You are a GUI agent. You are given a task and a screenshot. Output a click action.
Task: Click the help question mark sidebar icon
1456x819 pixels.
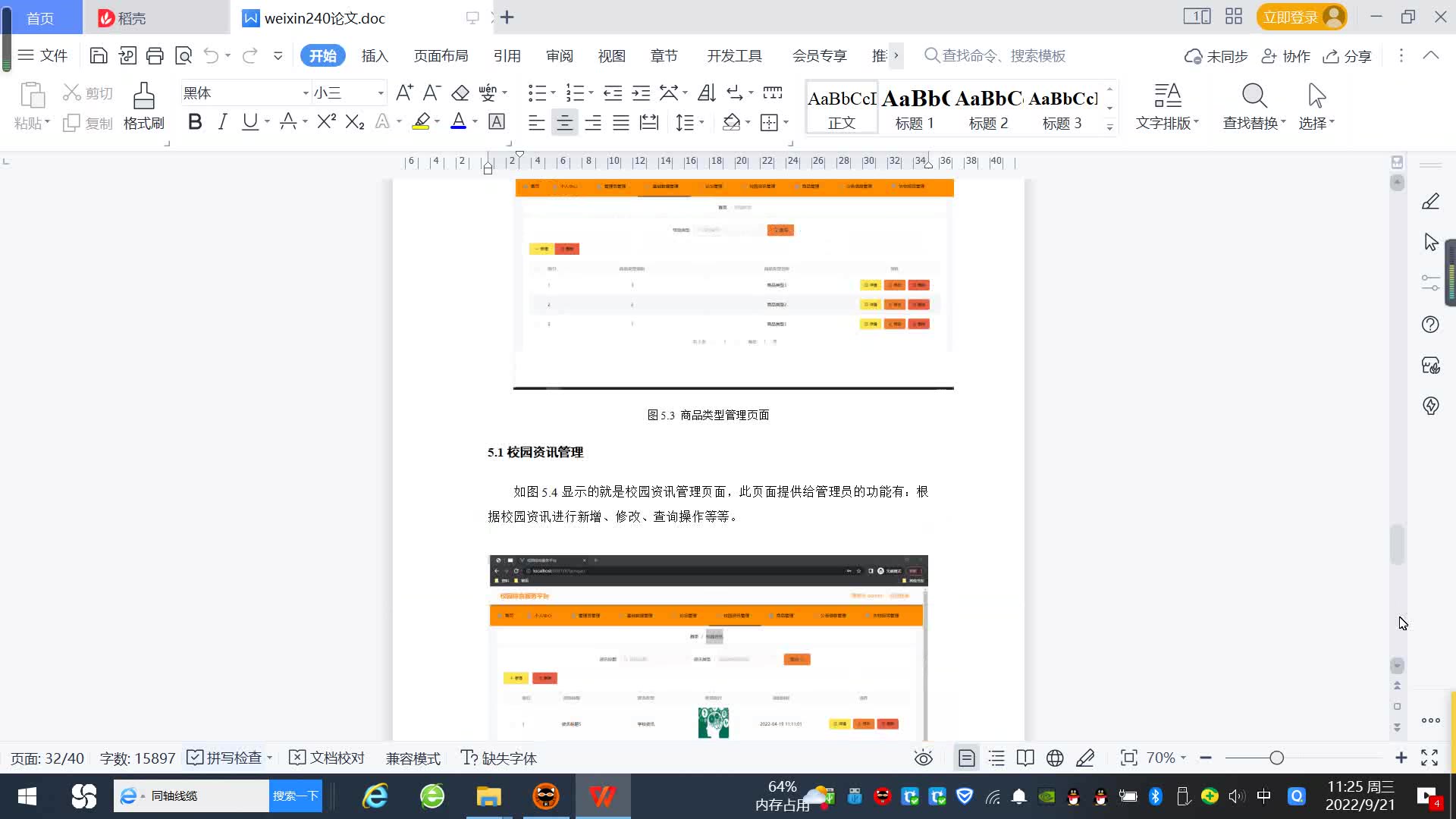pyautogui.click(x=1430, y=325)
